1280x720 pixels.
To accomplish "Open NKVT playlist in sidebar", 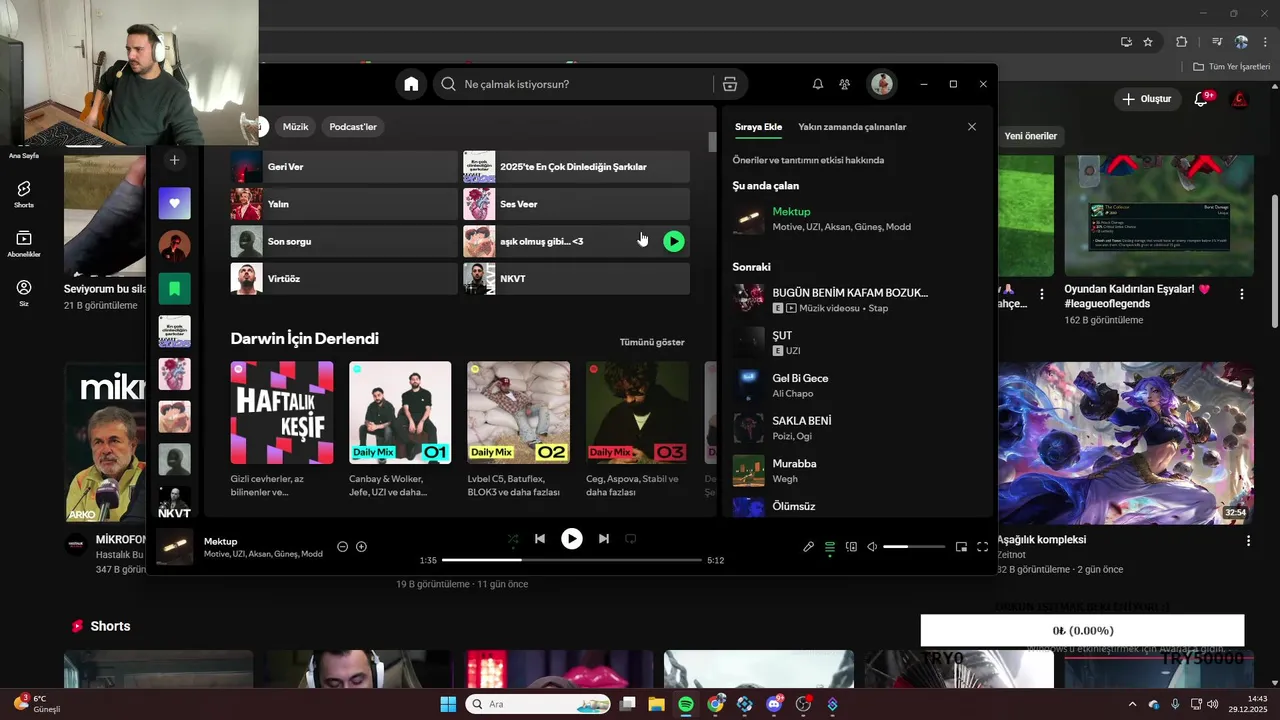I will point(174,502).
